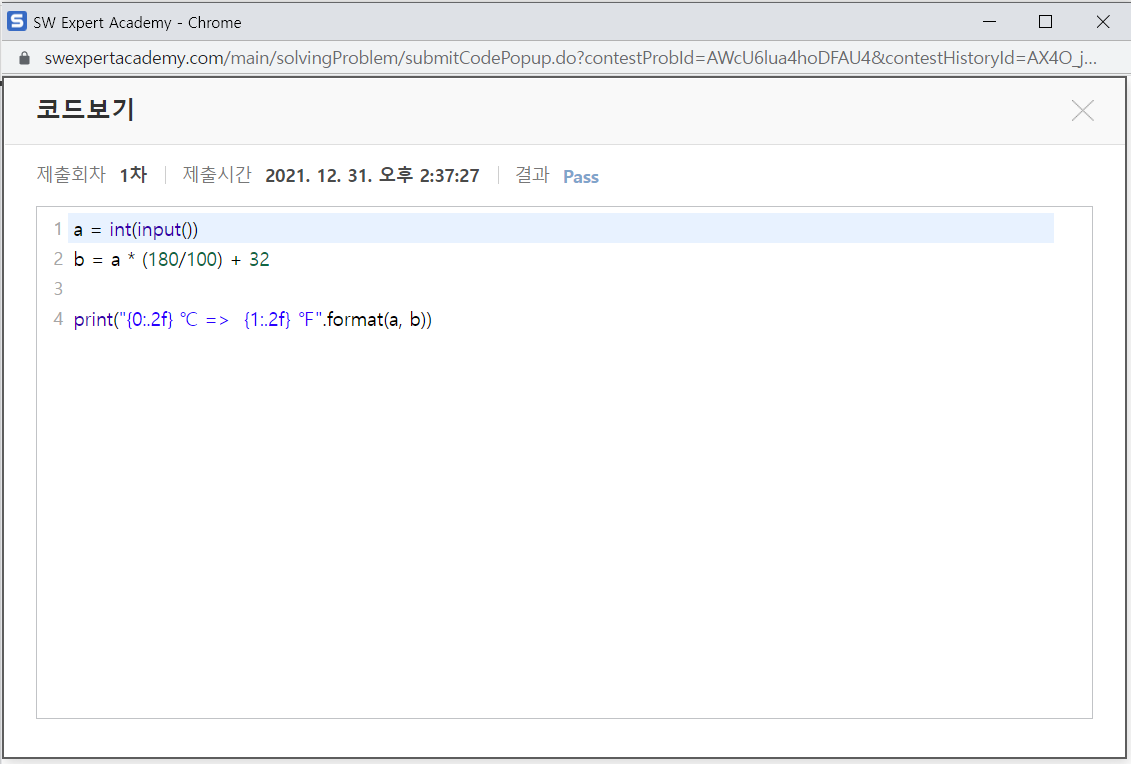Click line number 4 in the code gutter

click(58, 319)
